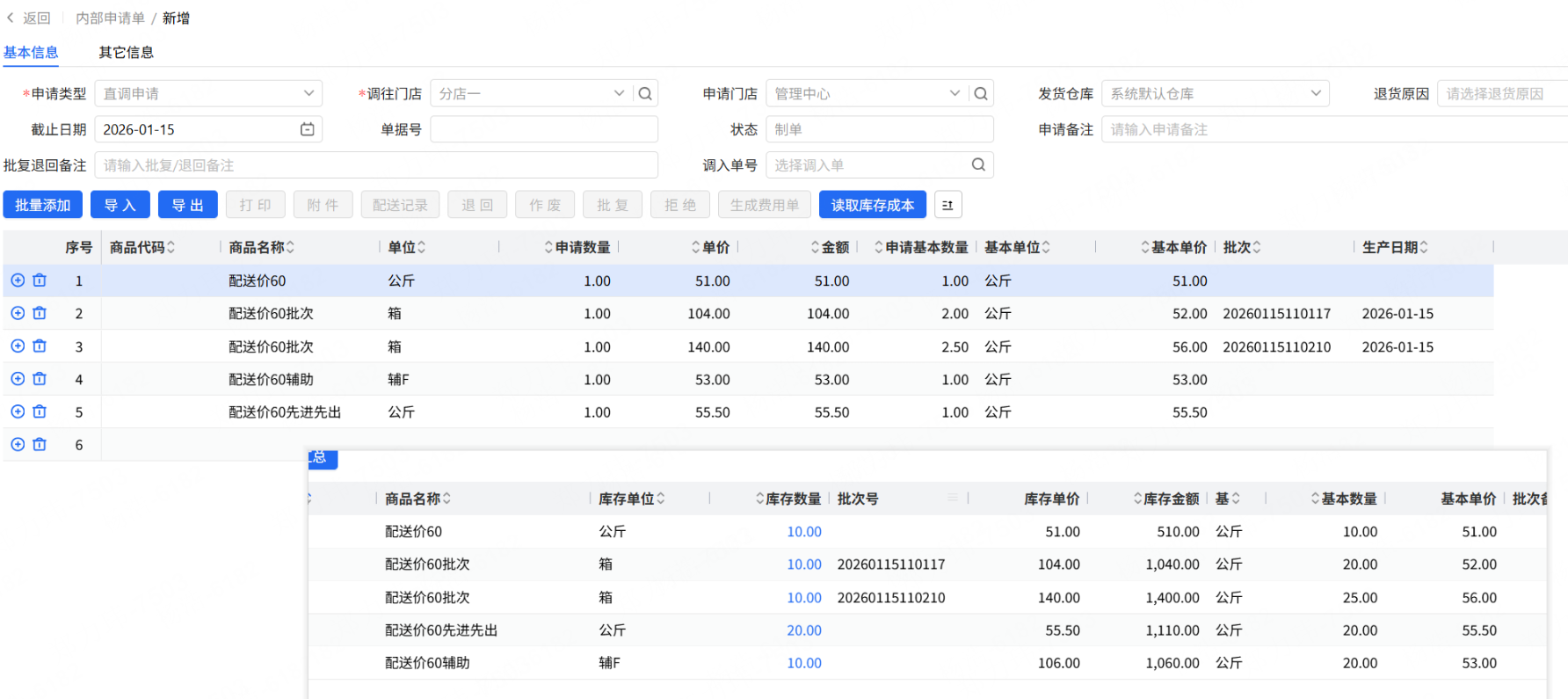Go back using the 返回 link
Viewport: 1568px width, 699px height.
tap(29, 18)
